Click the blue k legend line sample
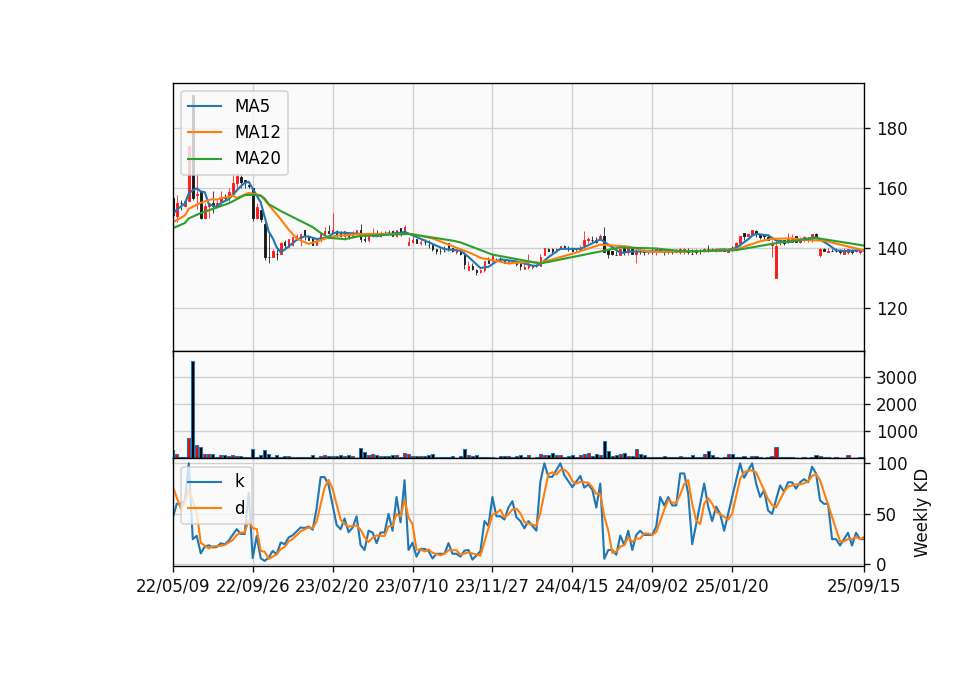The width and height of the screenshot is (960, 690). (x=204, y=482)
